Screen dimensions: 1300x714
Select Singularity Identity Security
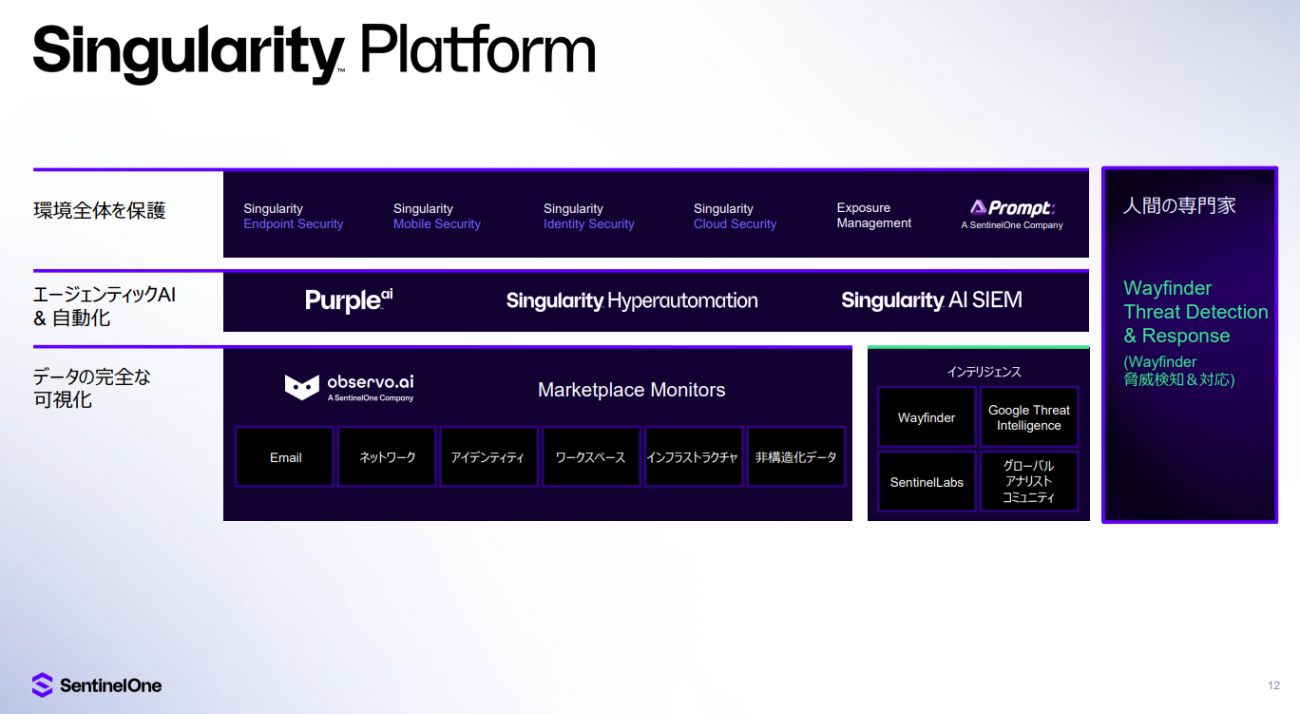coord(588,217)
